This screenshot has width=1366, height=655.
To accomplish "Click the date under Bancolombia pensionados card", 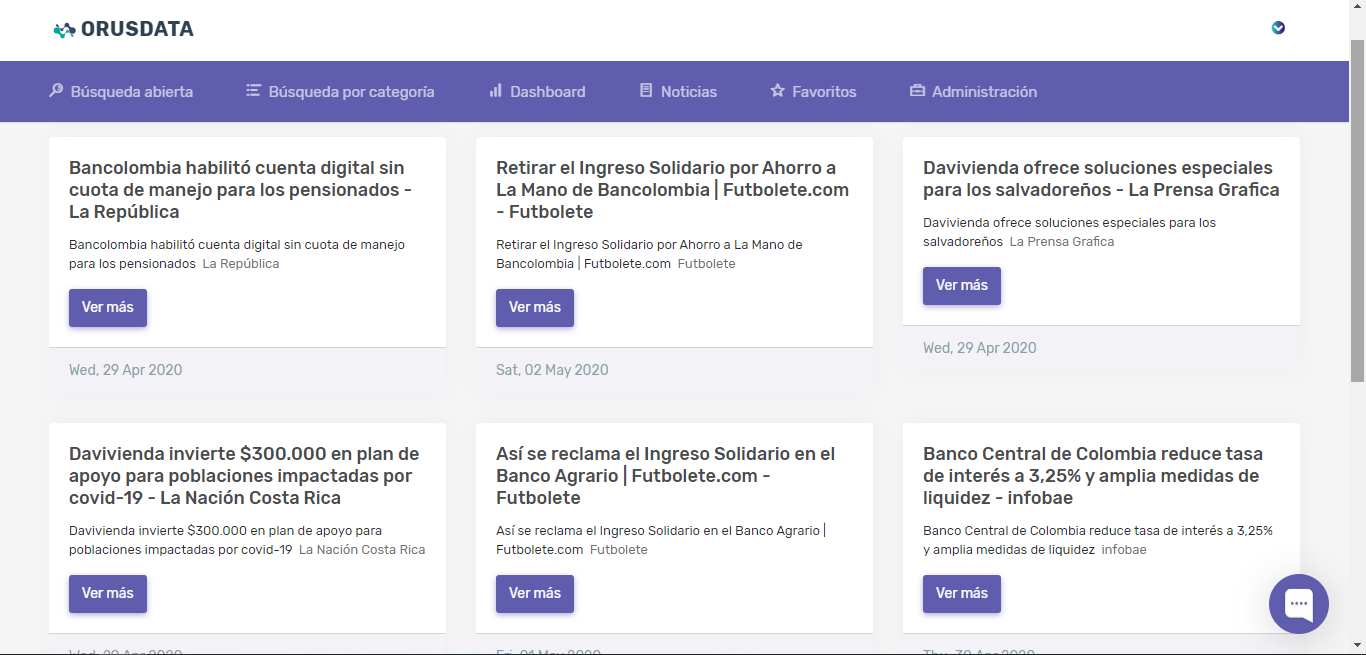I will (x=126, y=370).
